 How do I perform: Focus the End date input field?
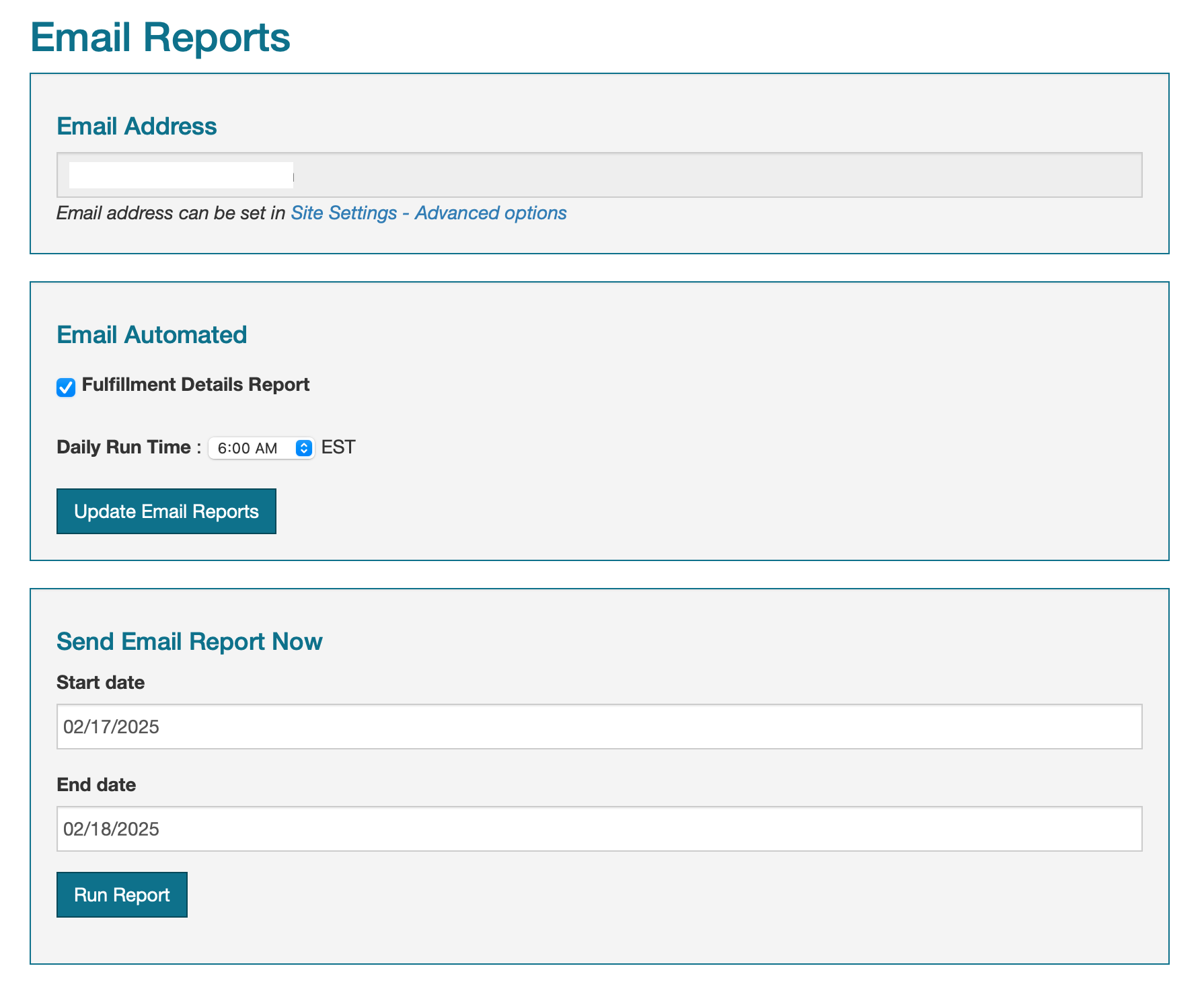(599, 829)
